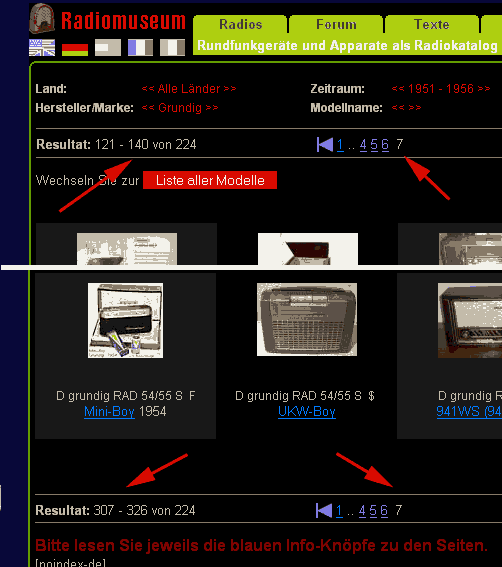Click the 'Zeitraum:' label

pyautogui.click(x=337, y=89)
